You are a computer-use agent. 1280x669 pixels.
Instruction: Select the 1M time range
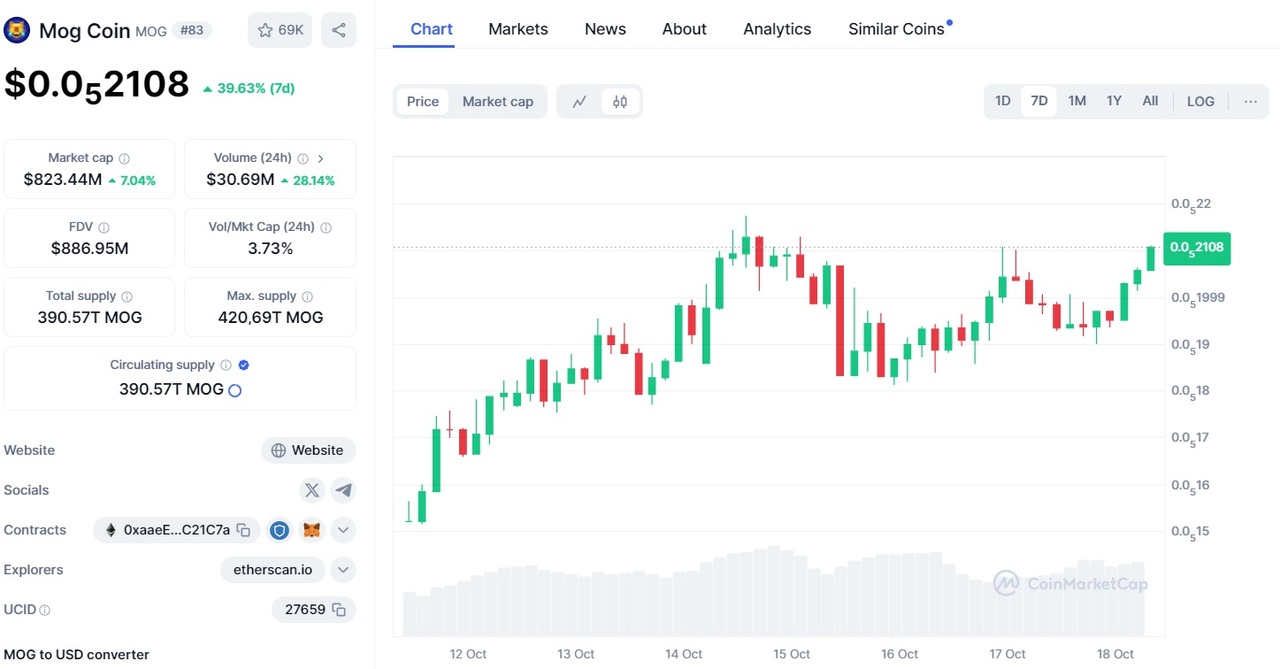tap(1077, 101)
